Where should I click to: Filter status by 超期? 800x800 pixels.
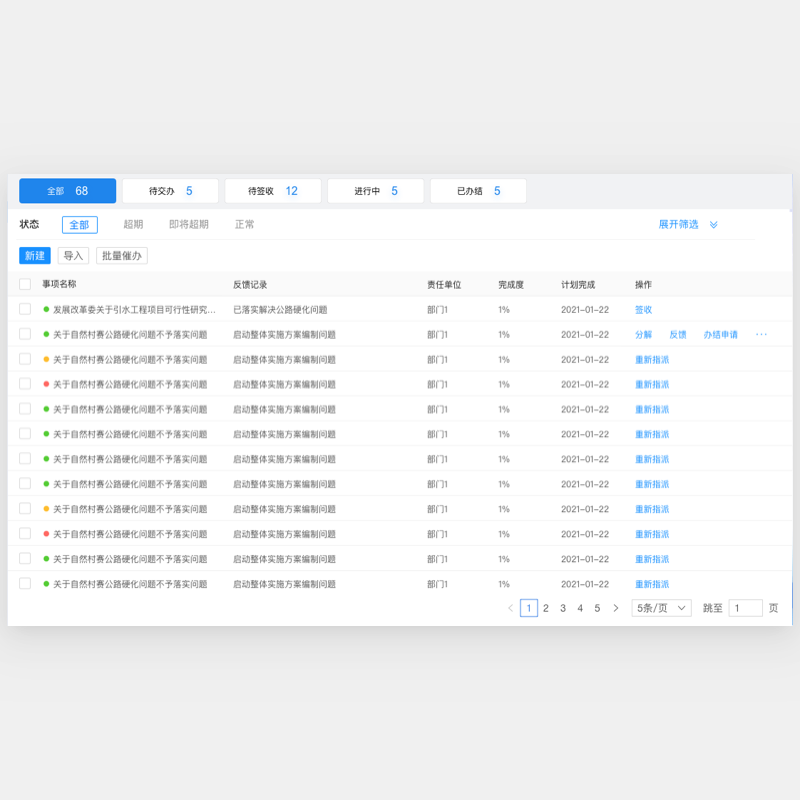pos(133,225)
